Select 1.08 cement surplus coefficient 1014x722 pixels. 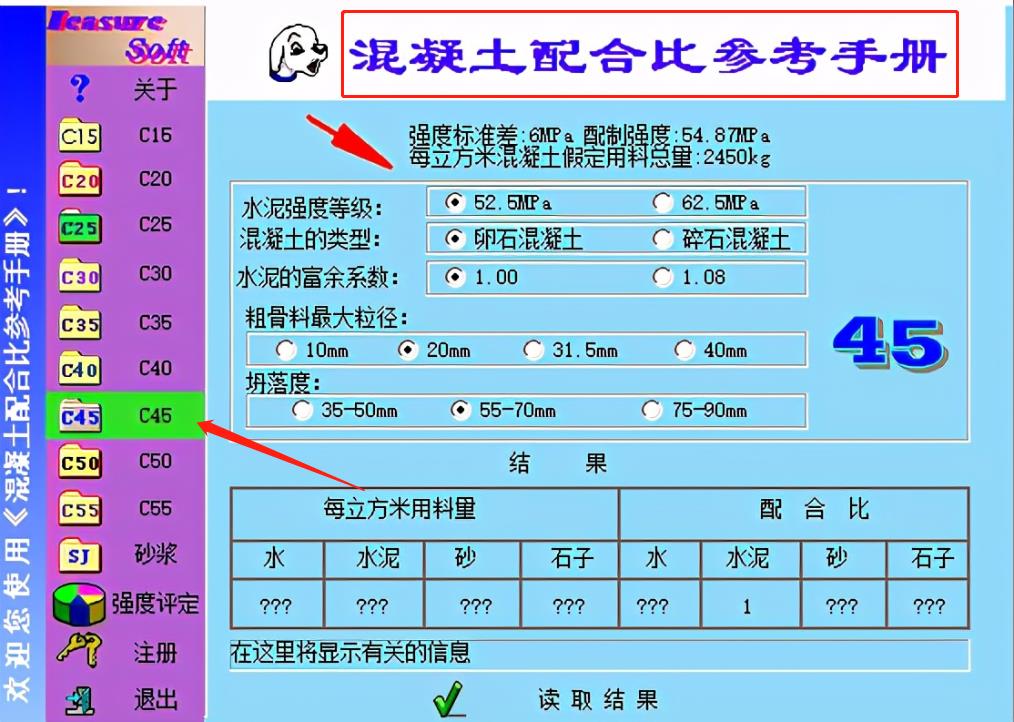click(662, 277)
